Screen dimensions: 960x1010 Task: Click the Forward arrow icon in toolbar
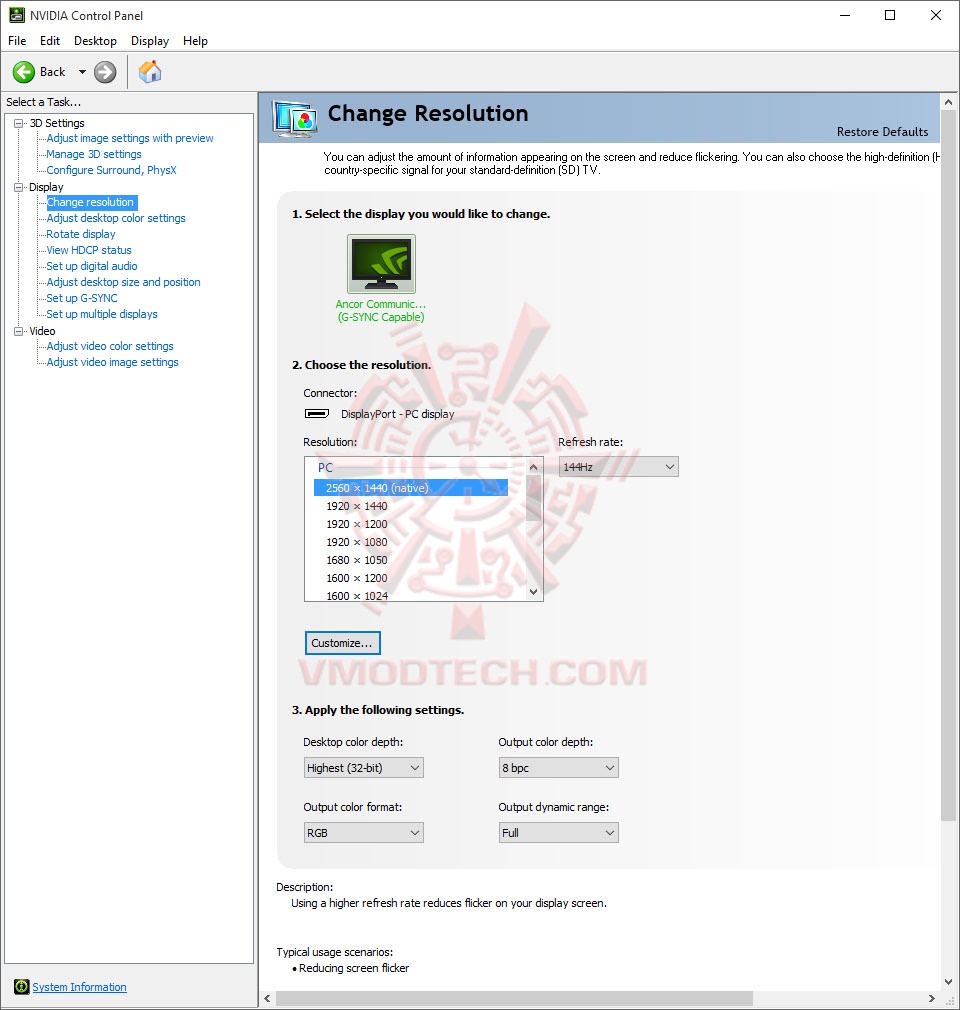tap(105, 71)
